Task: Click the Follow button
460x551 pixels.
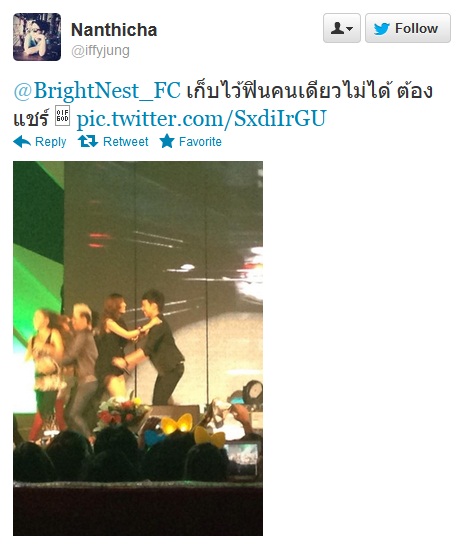Action: click(x=408, y=28)
